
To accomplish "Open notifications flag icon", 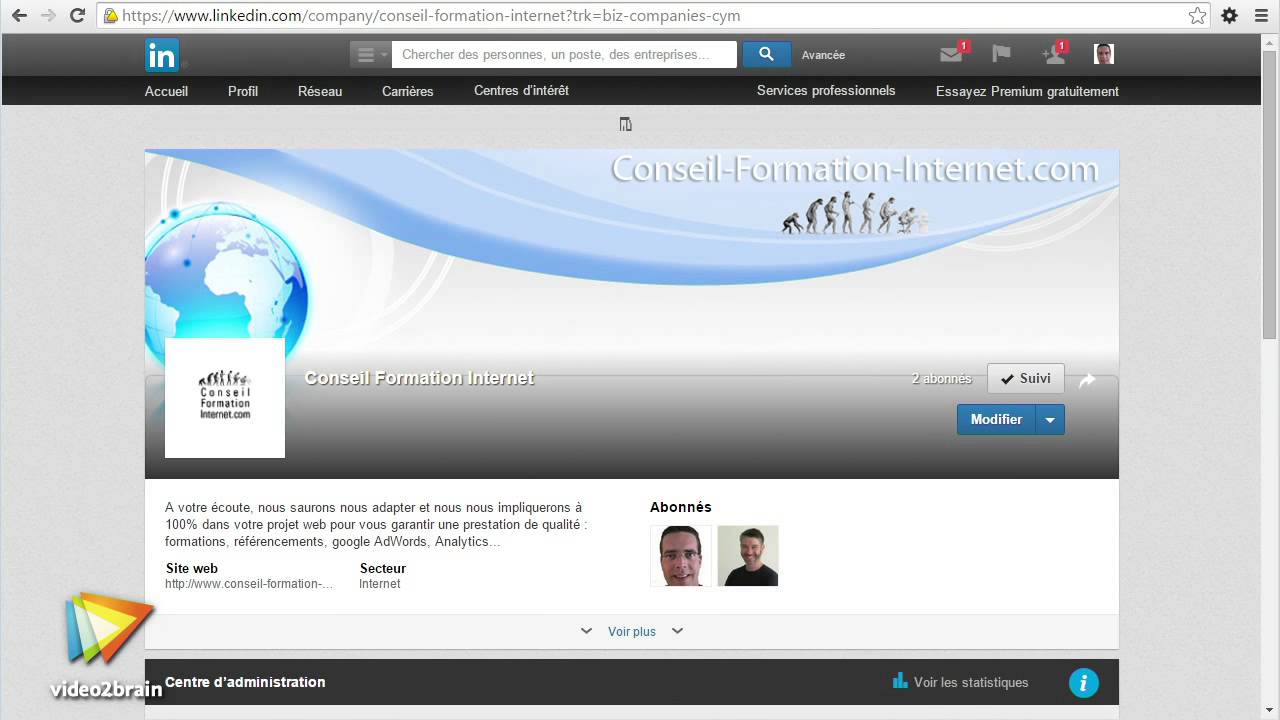I will coord(1001,54).
